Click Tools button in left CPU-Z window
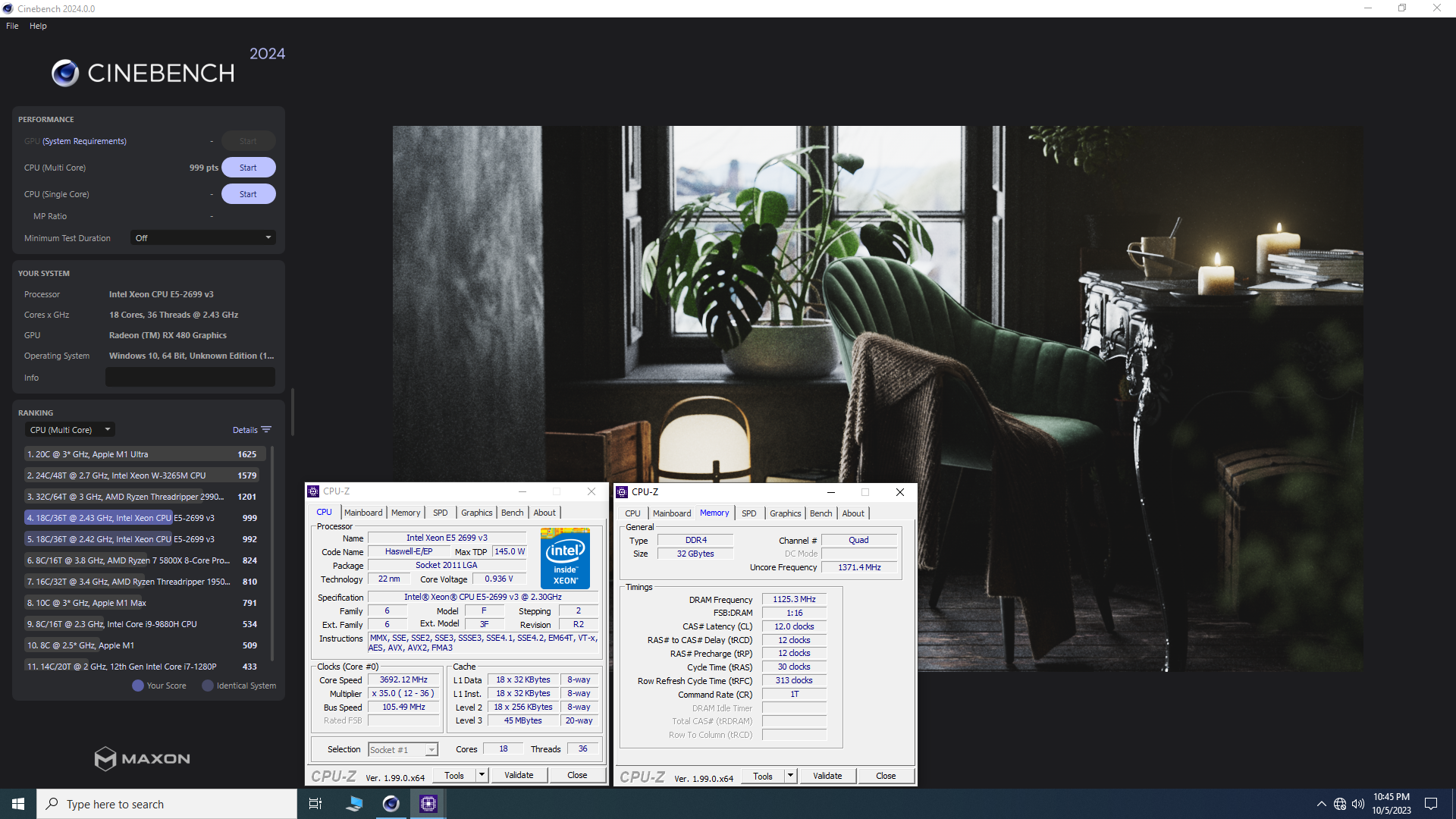The width and height of the screenshot is (1456, 819). [x=454, y=775]
